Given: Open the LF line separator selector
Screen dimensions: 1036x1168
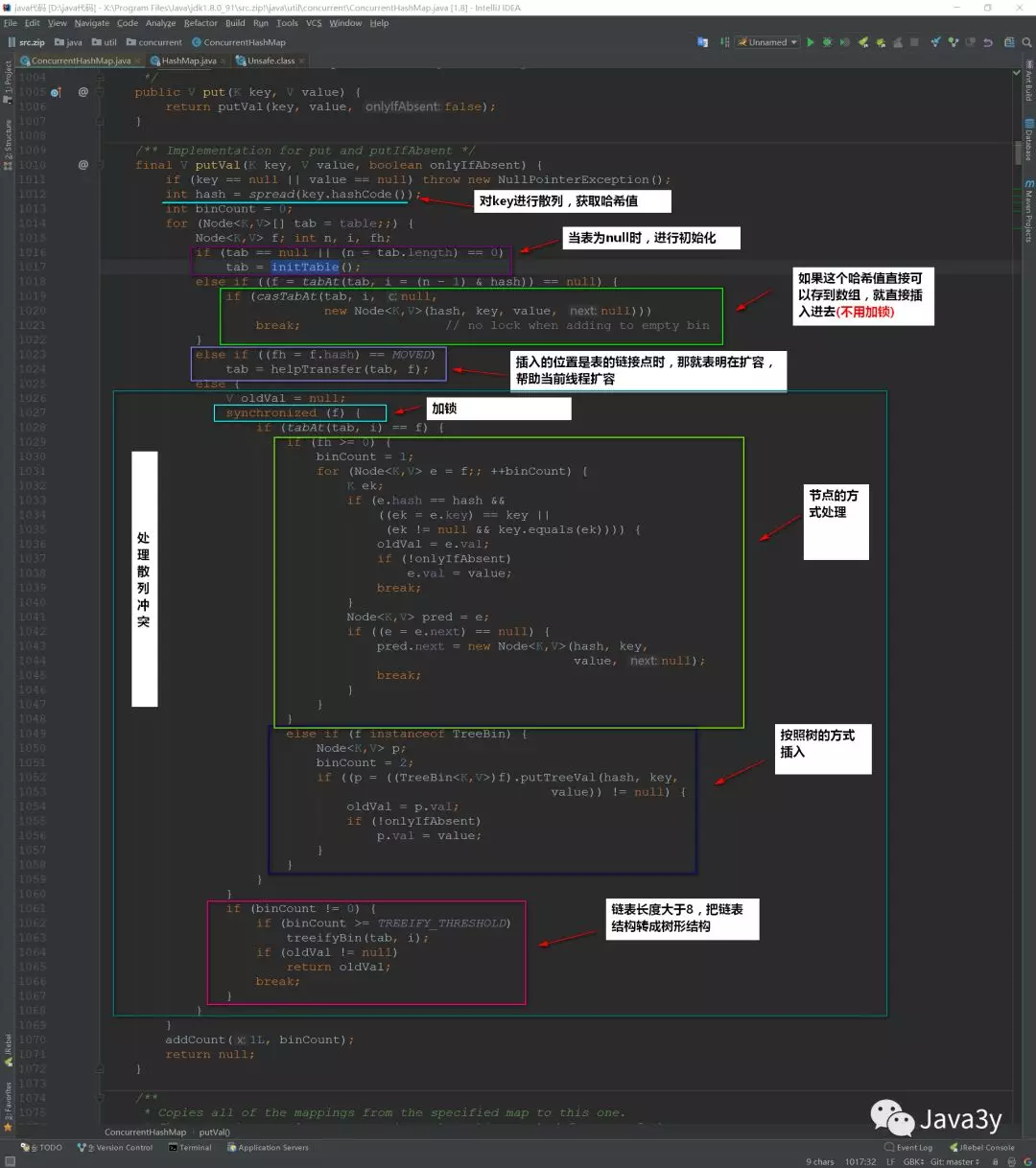Looking at the screenshot, I should pyautogui.click(x=890, y=1162).
